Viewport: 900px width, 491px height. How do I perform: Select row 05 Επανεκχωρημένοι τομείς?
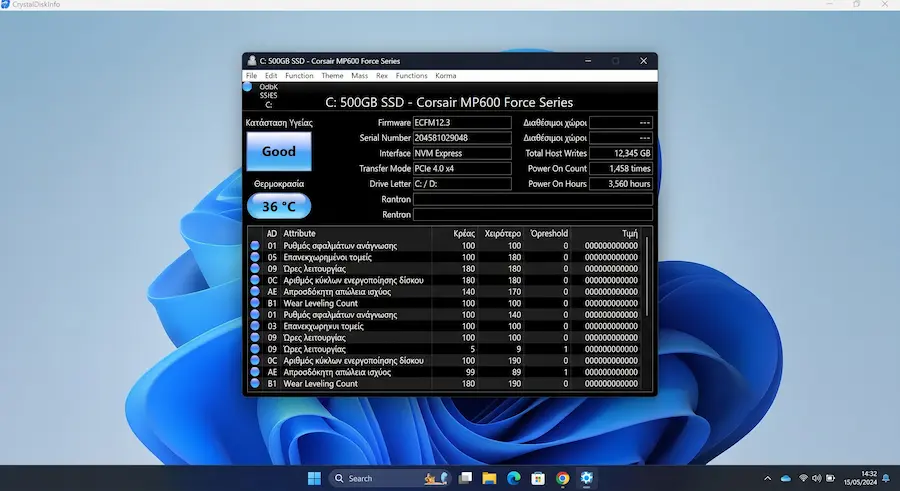[445, 257]
